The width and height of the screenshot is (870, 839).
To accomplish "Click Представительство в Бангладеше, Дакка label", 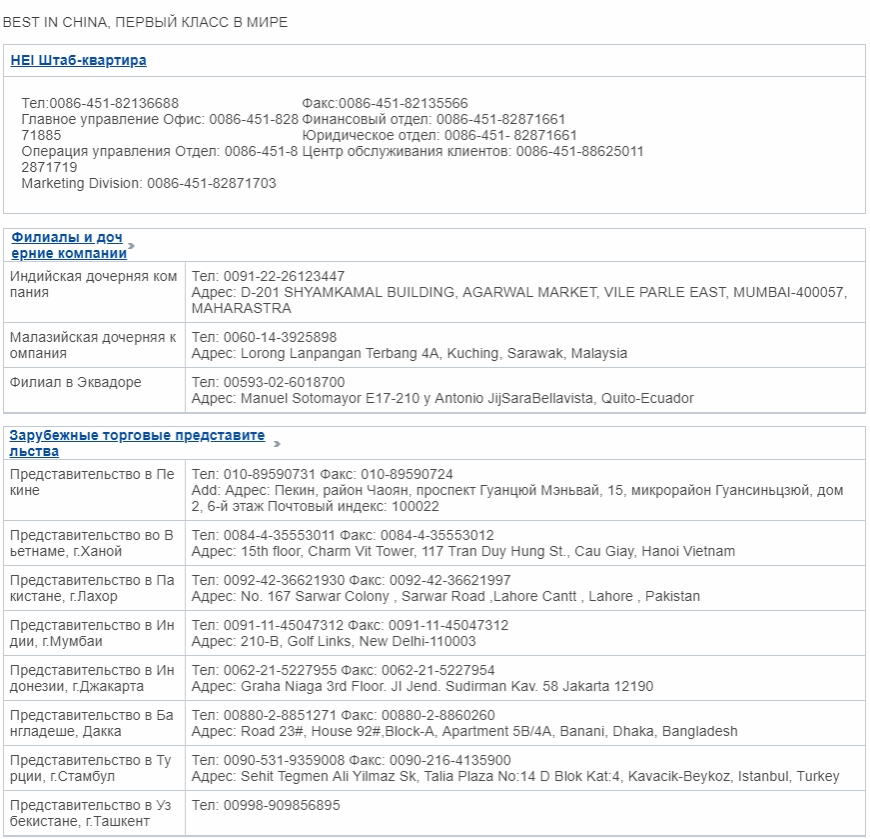I will (93, 723).
